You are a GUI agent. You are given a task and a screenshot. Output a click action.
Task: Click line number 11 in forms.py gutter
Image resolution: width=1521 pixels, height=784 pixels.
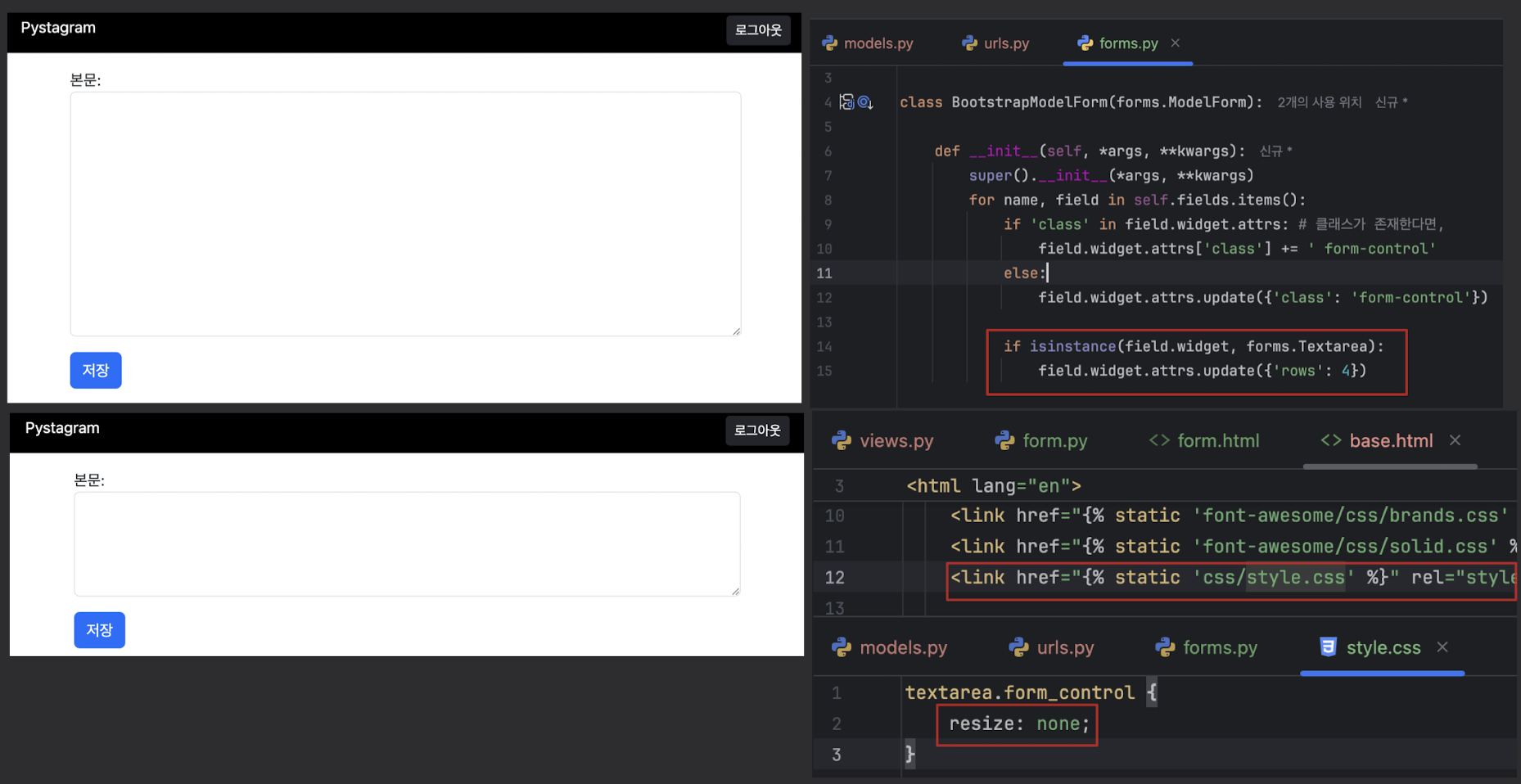824,273
